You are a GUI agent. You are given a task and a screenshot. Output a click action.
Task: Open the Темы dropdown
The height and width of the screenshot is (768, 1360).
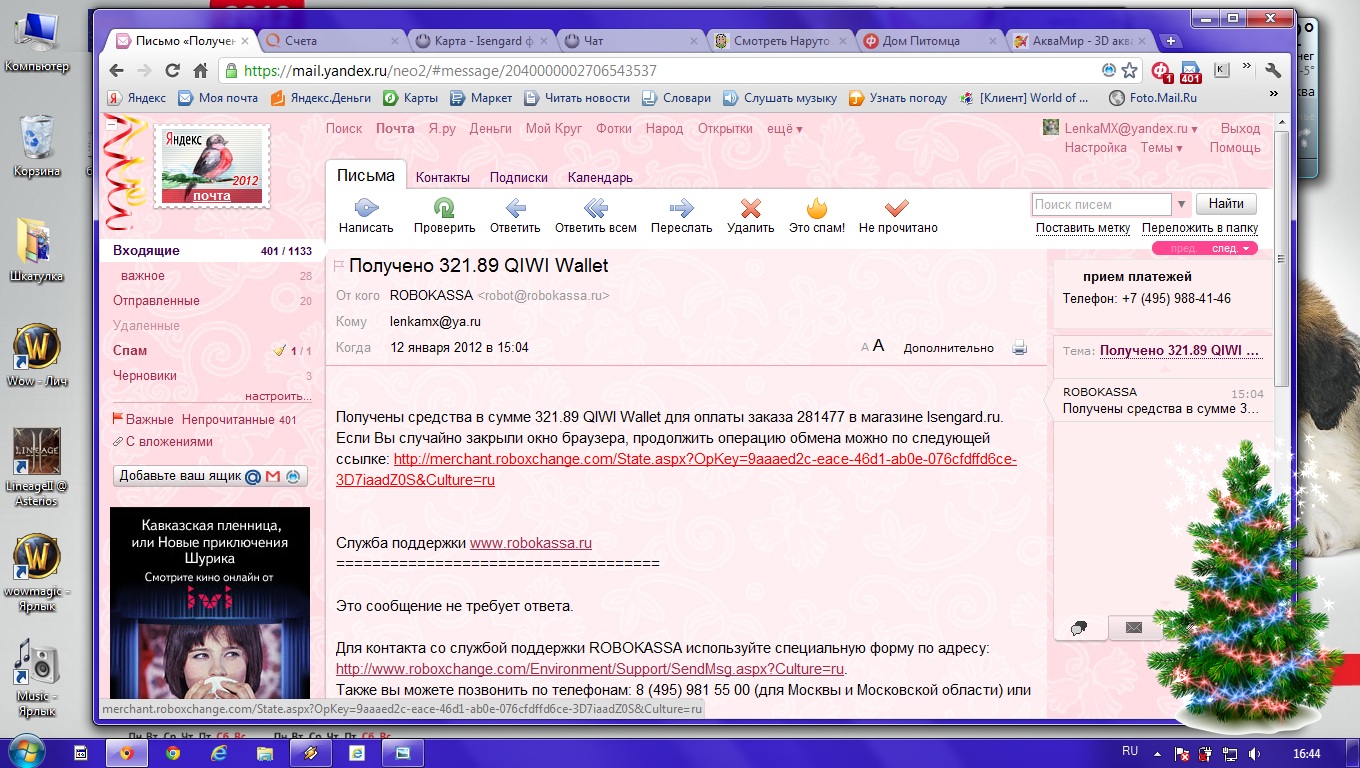click(x=1161, y=148)
